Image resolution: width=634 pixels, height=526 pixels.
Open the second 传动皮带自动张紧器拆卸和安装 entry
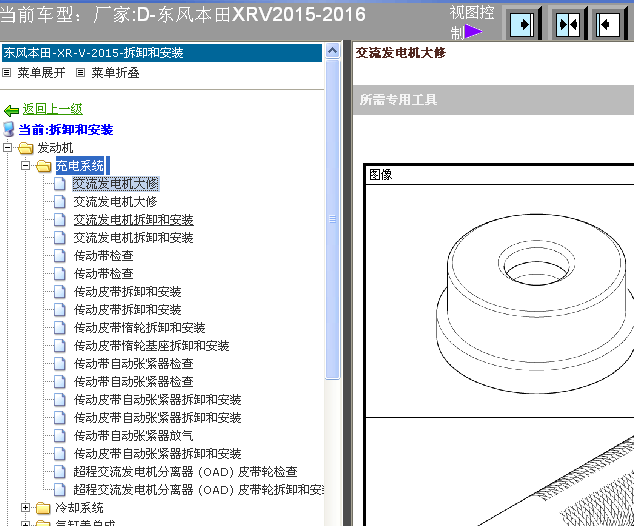[158, 418]
